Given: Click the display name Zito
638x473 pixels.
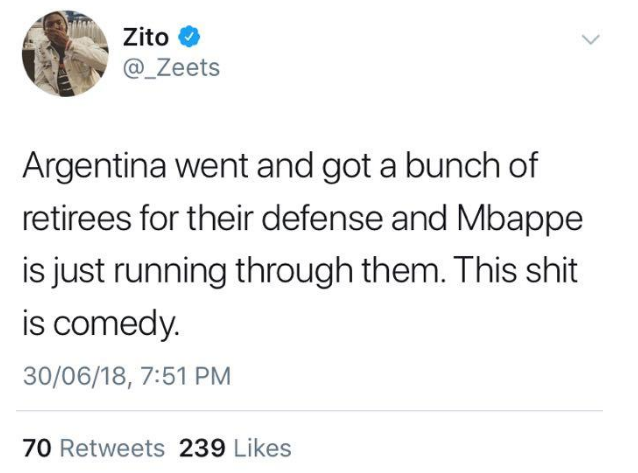Looking at the screenshot, I should [x=145, y=38].
